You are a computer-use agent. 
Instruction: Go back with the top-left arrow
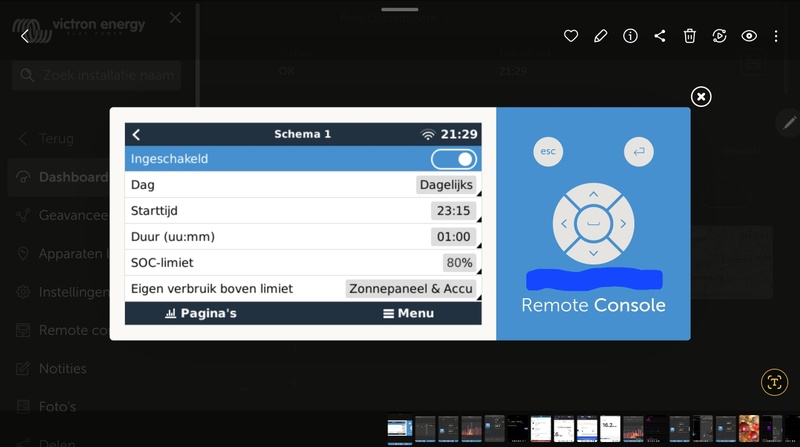(x=25, y=36)
